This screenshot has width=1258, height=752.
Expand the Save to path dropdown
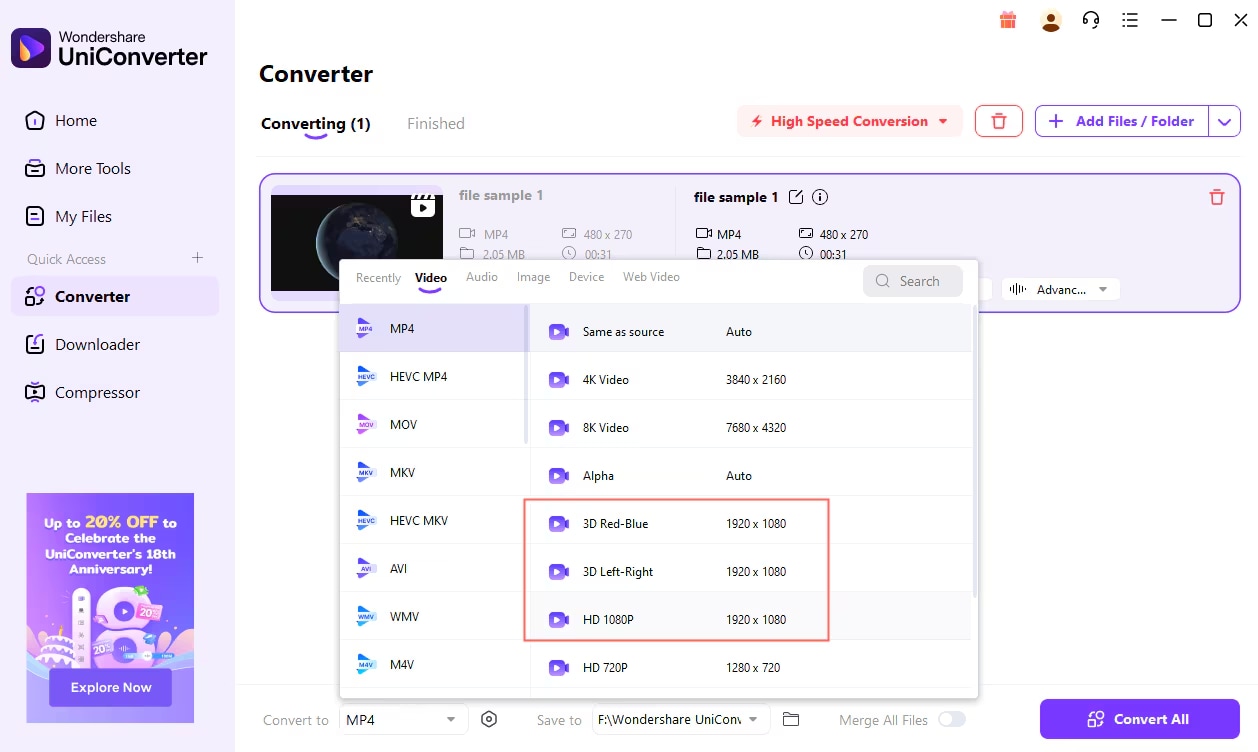coord(681,719)
